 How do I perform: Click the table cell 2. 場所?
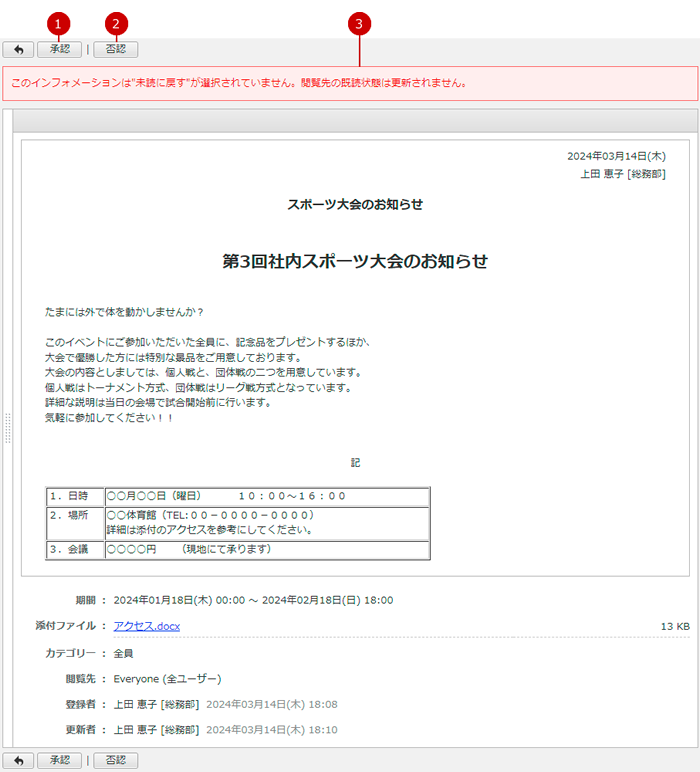click(x=75, y=523)
